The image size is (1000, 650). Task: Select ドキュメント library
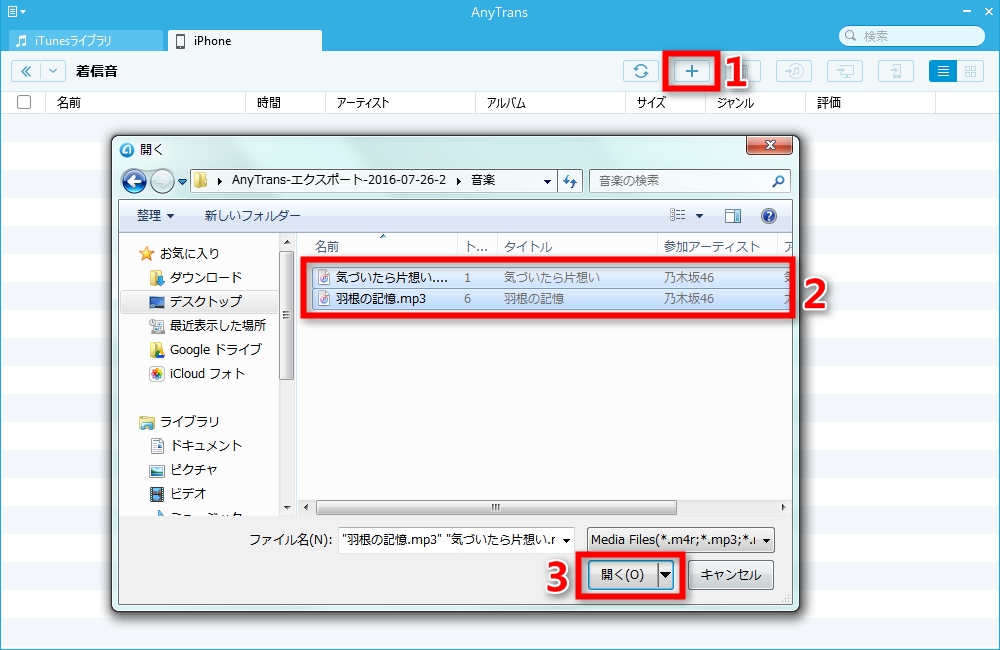coord(196,445)
